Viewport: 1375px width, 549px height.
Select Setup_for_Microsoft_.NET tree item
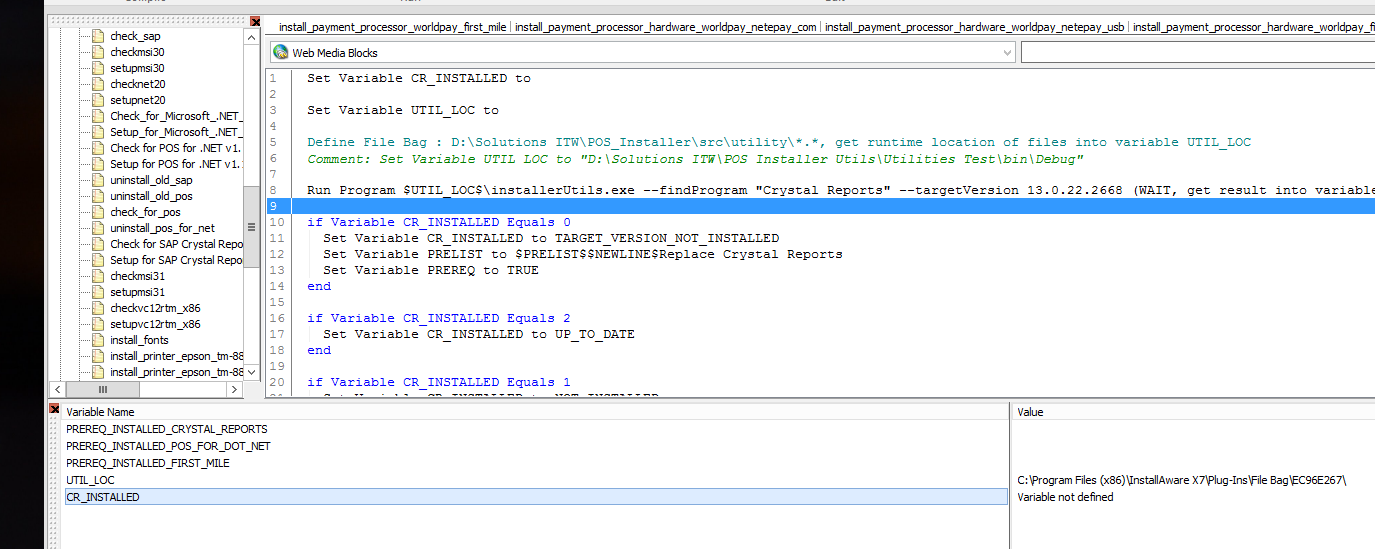(176, 132)
